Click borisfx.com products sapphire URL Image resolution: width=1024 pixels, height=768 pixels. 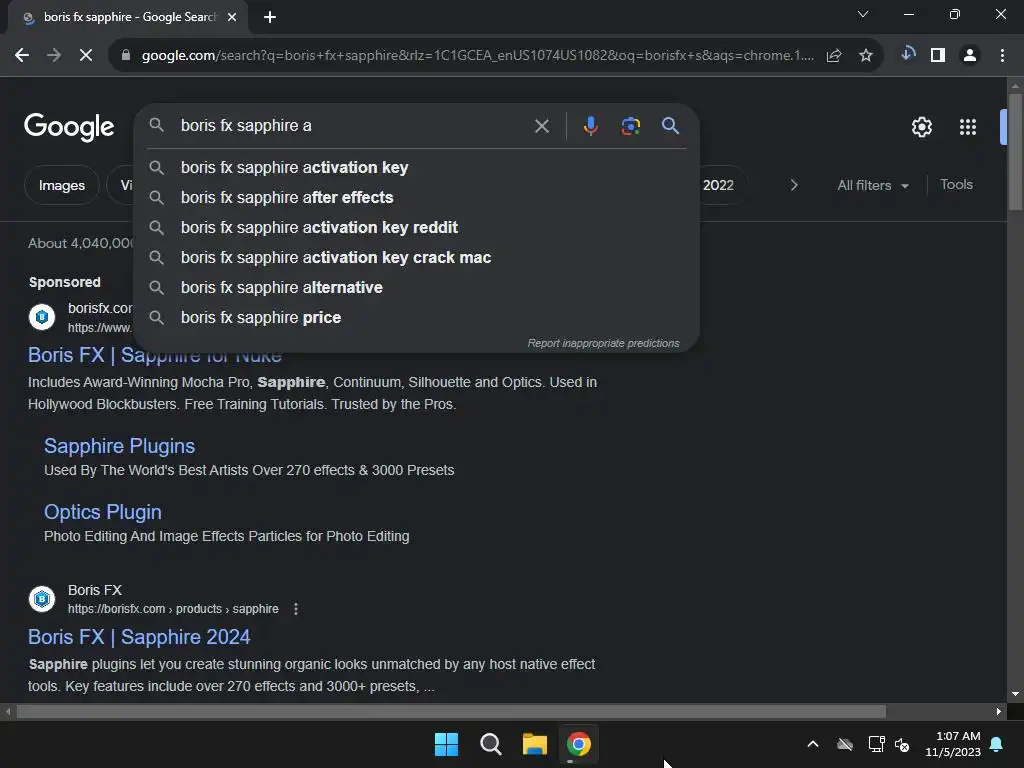(173, 609)
